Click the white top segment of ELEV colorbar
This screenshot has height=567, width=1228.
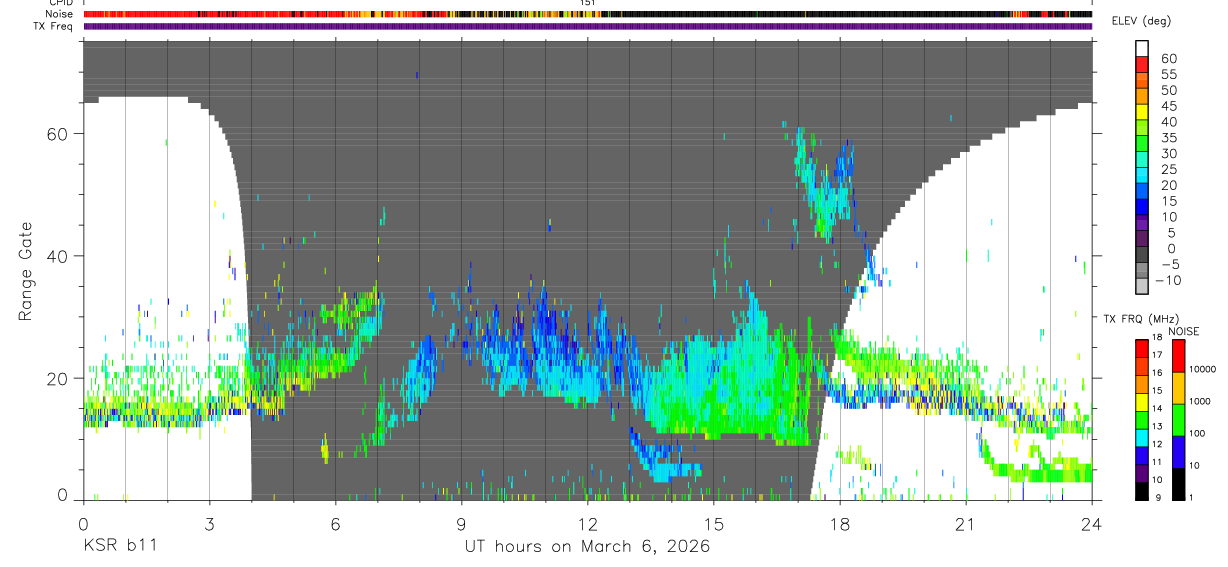[x=1142, y=48]
